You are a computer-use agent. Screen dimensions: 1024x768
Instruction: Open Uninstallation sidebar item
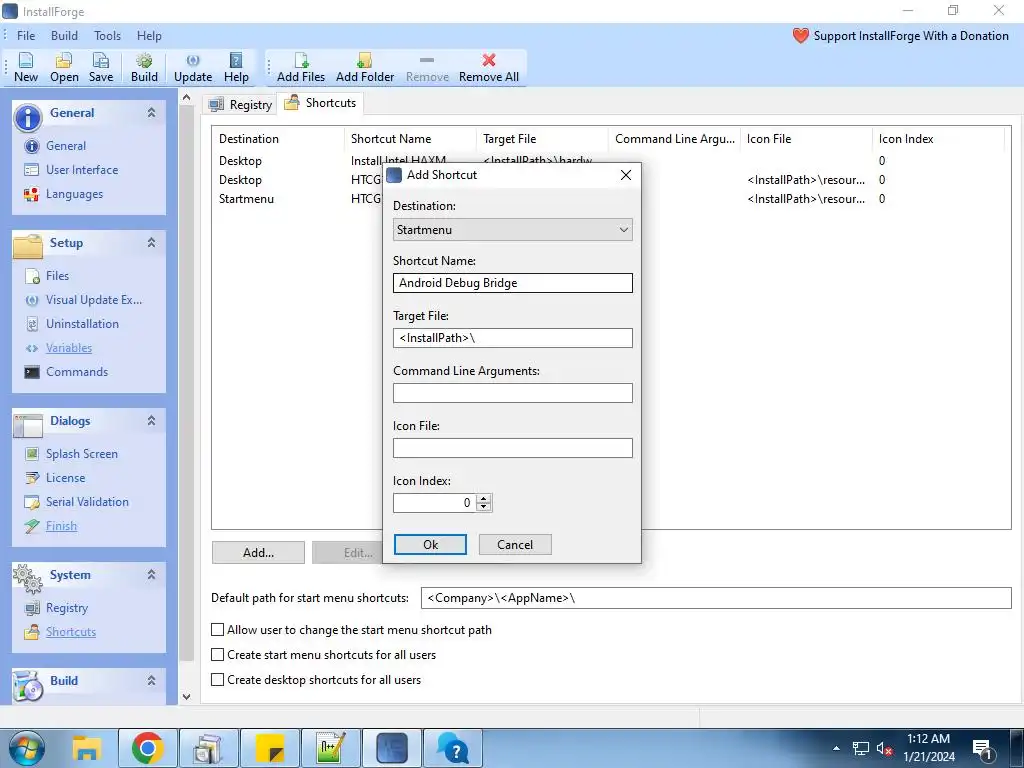pyautogui.click(x=82, y=324)
